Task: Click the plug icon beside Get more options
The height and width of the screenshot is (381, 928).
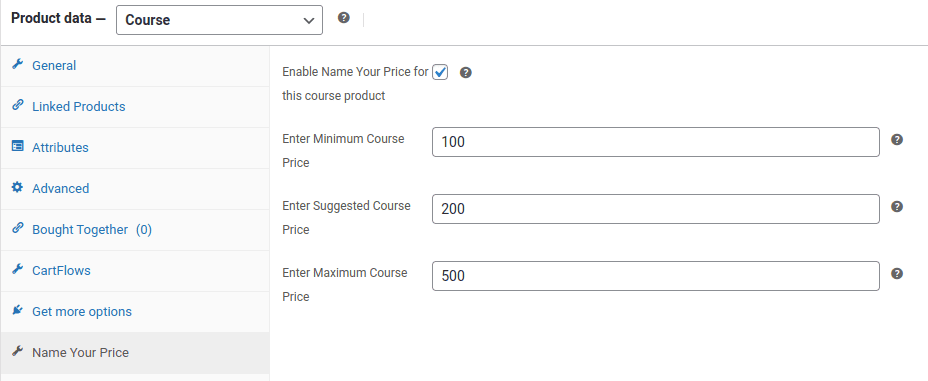Action: click(18, 310)
